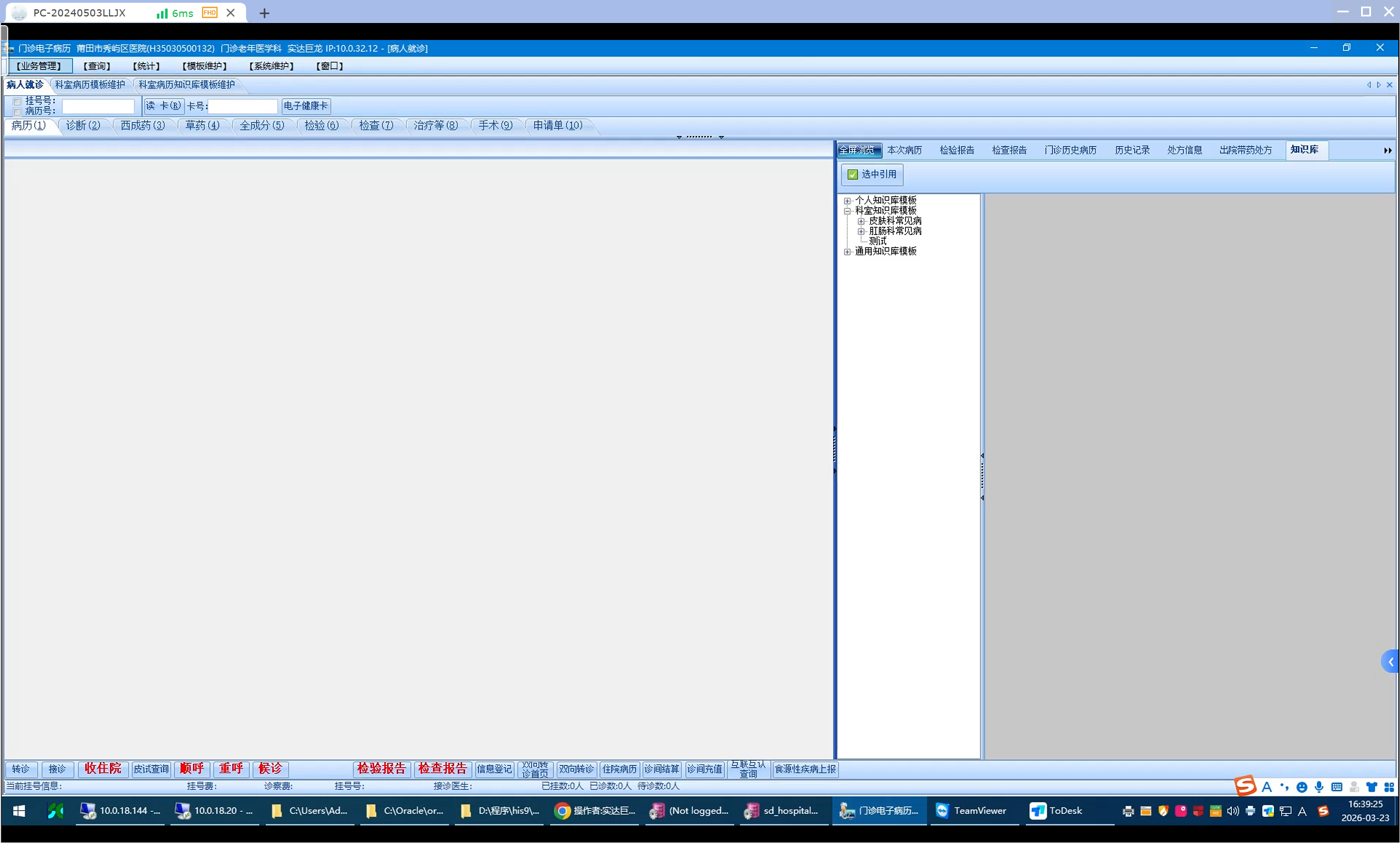Image resolution: width=1400 pixels, height=843 pixels.
Task: Click the blue side panel arrow handle
Action: coord(1391,661)
